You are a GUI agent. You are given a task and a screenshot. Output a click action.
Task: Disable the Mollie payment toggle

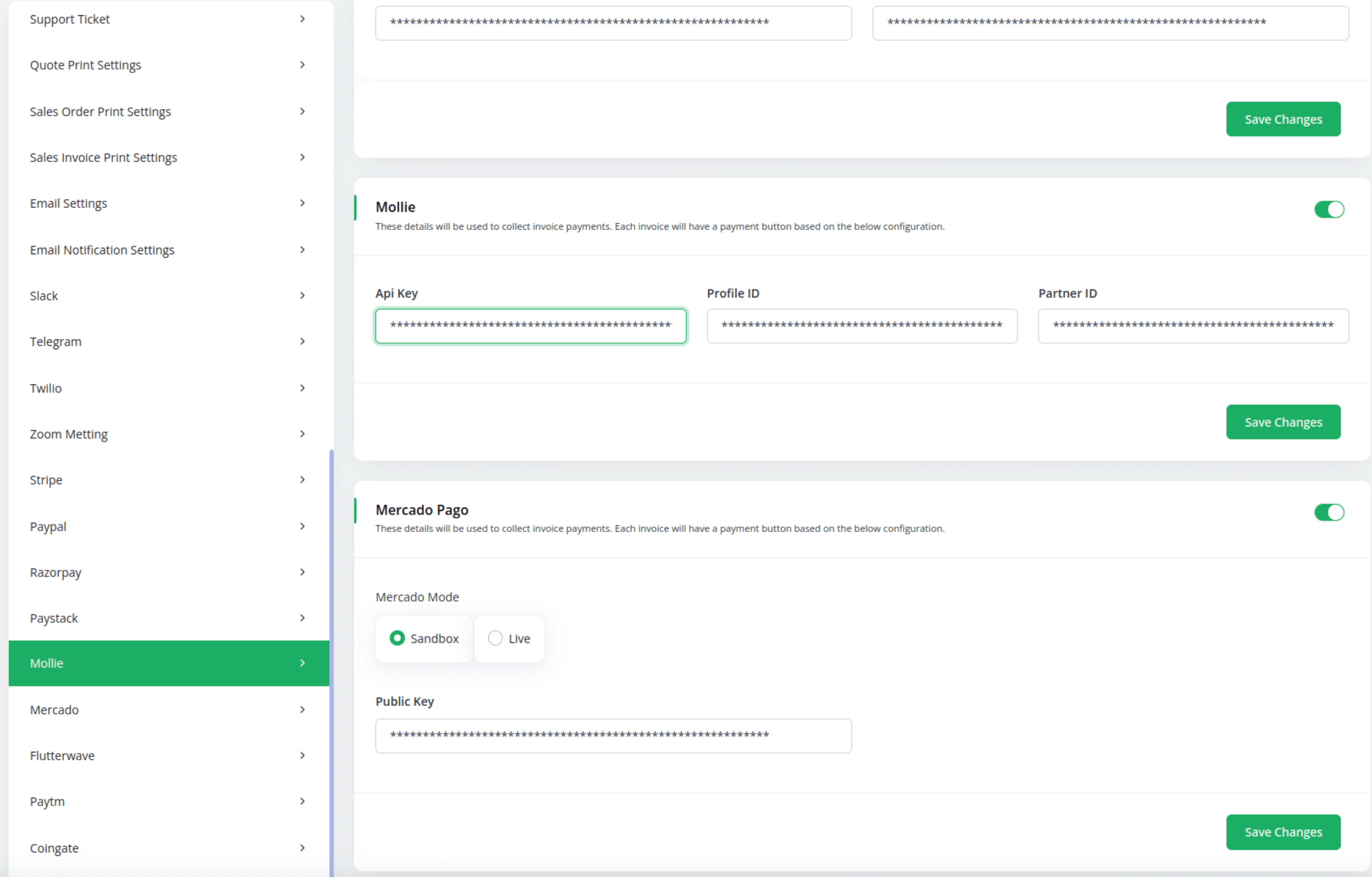pyautogui.click(x=1329, y=209)
